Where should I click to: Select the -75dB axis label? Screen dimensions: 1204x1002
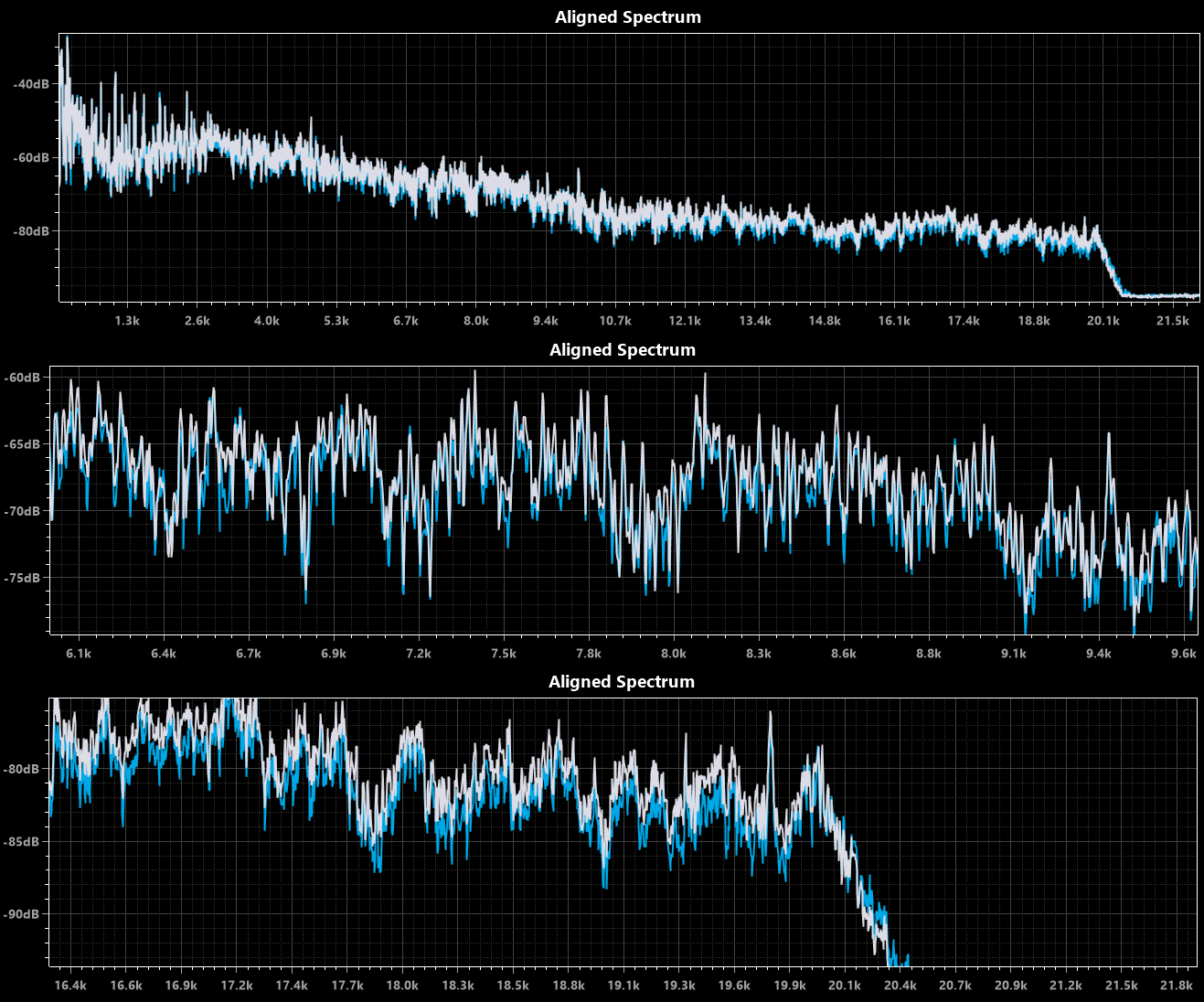22,578
